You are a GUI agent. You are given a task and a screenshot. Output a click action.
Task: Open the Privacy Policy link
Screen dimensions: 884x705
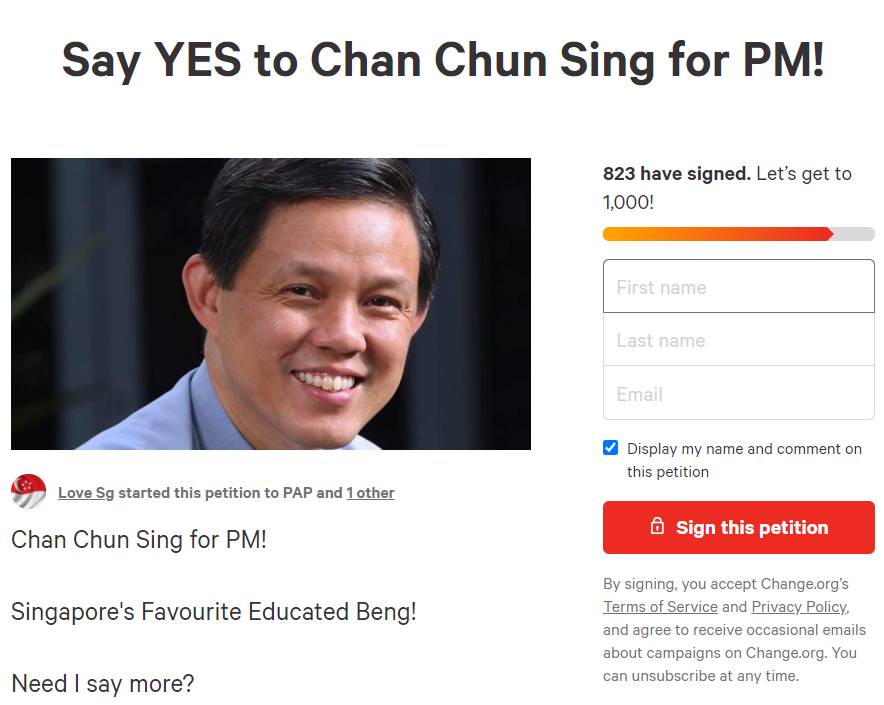pyautogui.click(x=798, y=606)
